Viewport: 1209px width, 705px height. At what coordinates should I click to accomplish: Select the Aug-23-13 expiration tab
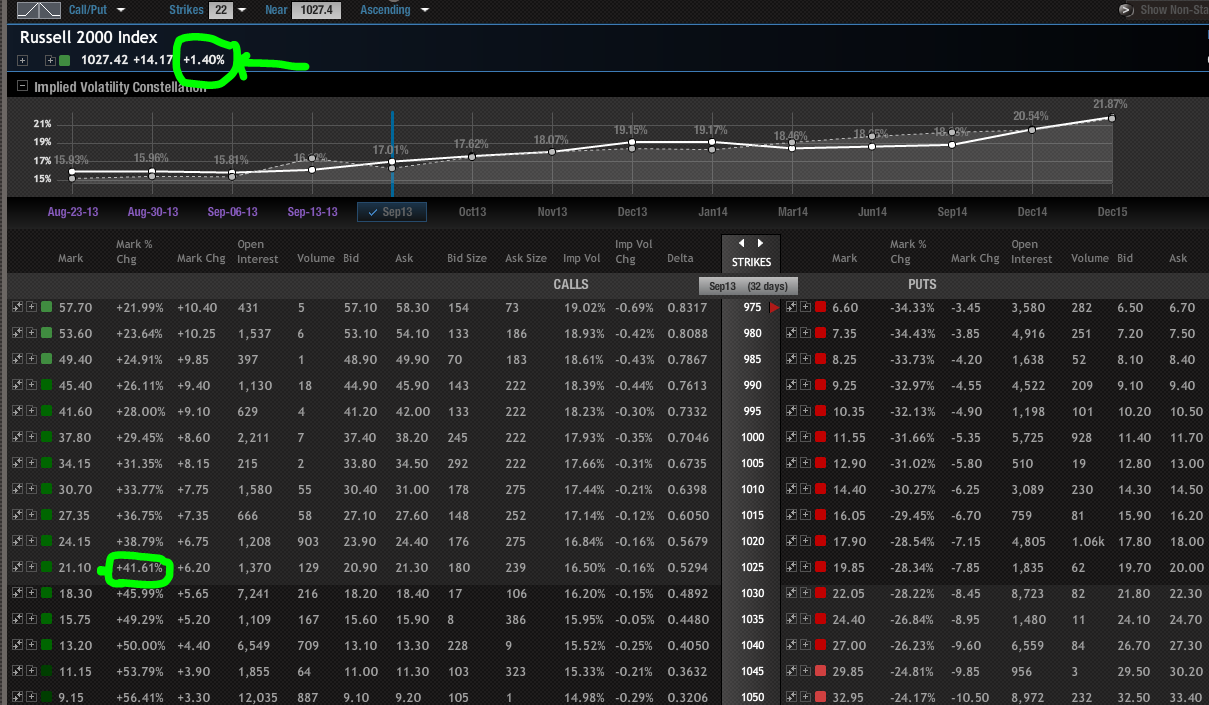coord(73,212)
